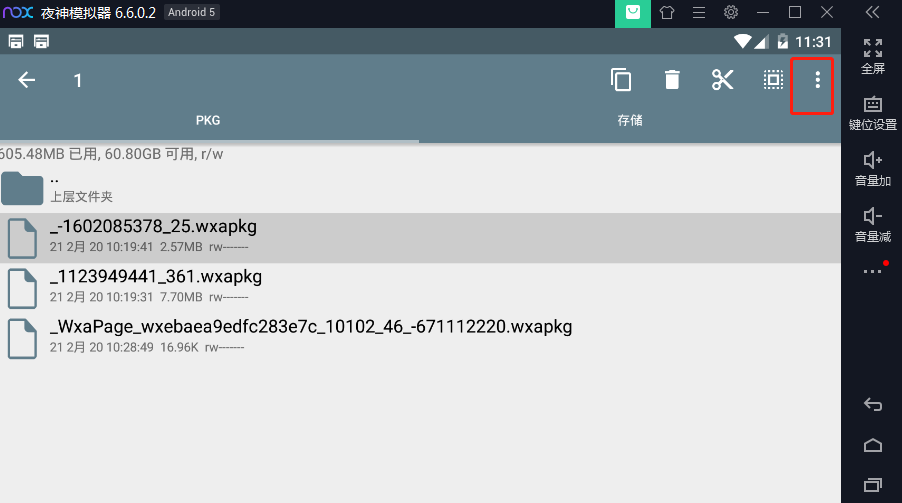Collapse Nox sidebar with double chevron
This screenshot has height=503, width=902.
[873, 12]
